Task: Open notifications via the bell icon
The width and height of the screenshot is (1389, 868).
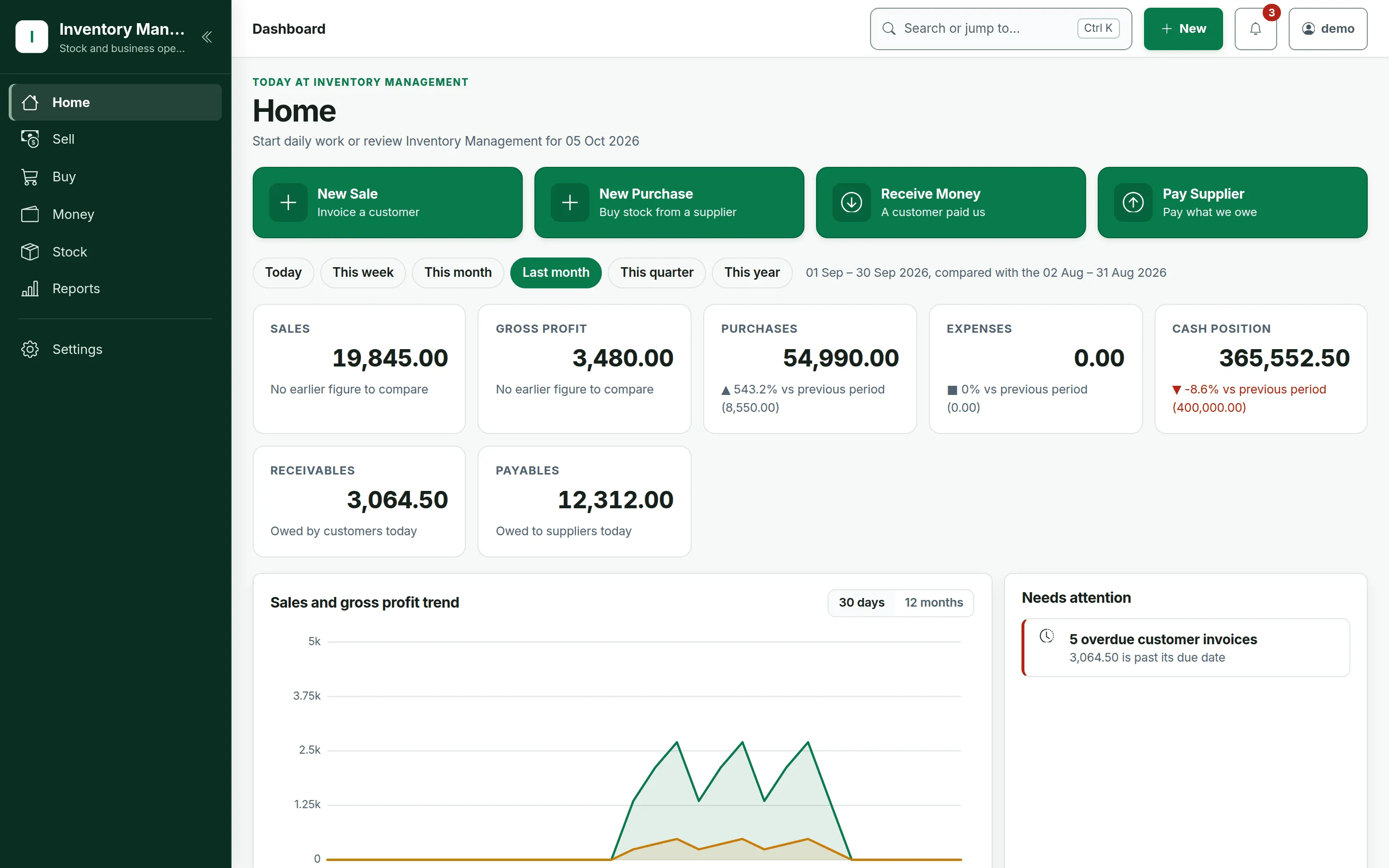Action: point(1255,29)
